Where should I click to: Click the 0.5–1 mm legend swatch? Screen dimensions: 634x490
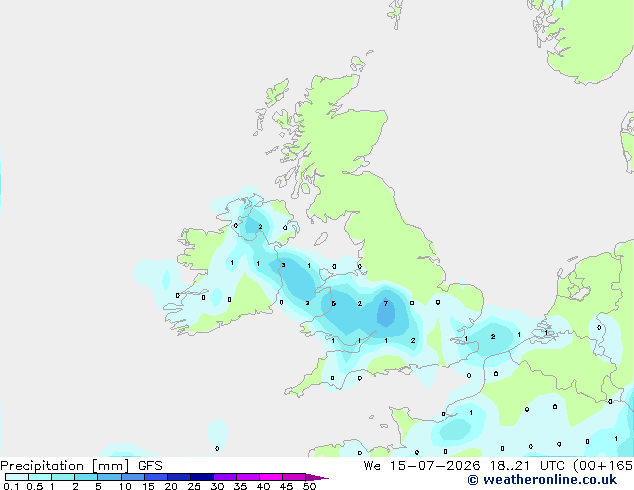[40, 477]
